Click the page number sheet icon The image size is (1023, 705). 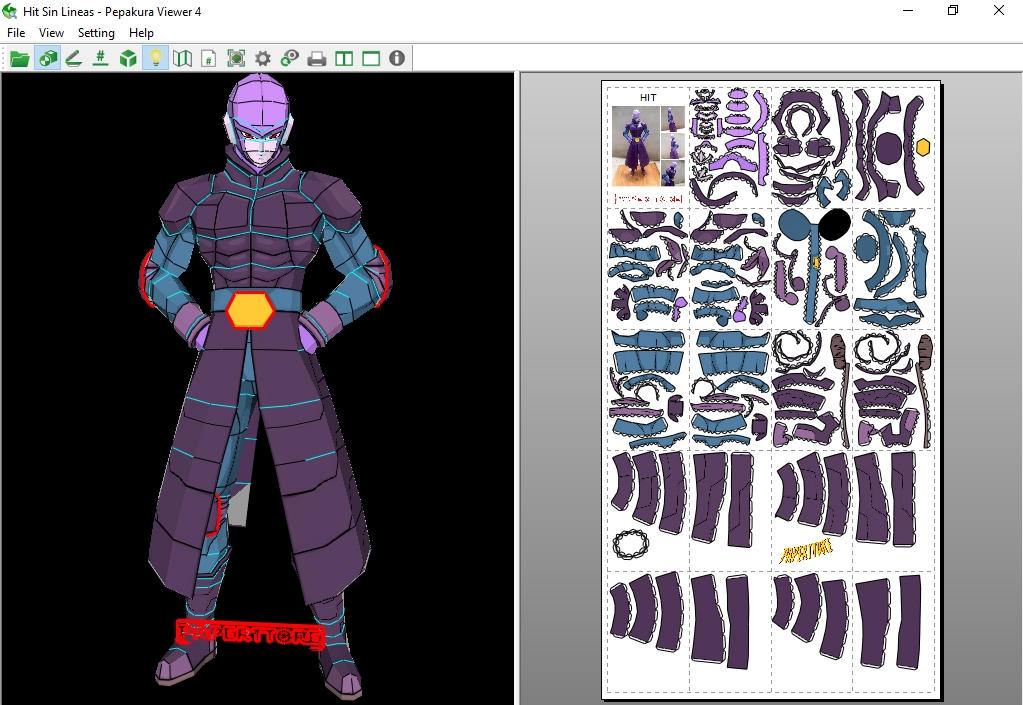coord(208,59)
